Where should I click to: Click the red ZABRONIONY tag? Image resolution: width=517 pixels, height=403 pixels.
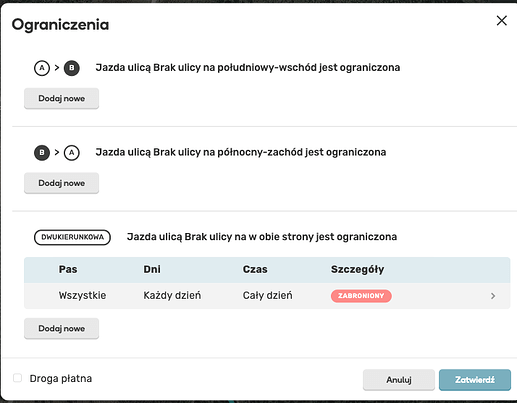pyautogui.click(x=361, y=296)
